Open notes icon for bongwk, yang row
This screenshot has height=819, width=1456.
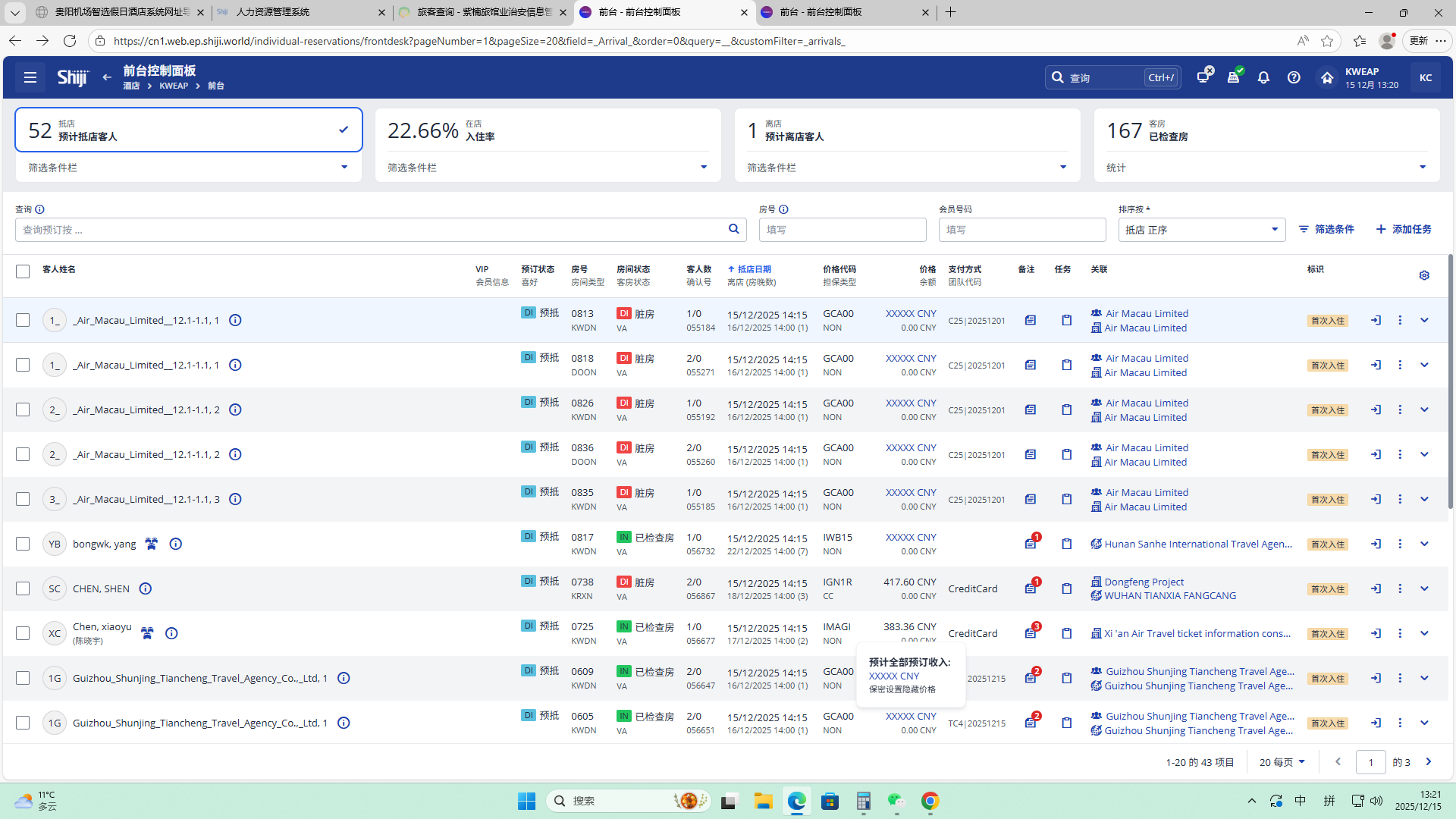coord(1030,544)
